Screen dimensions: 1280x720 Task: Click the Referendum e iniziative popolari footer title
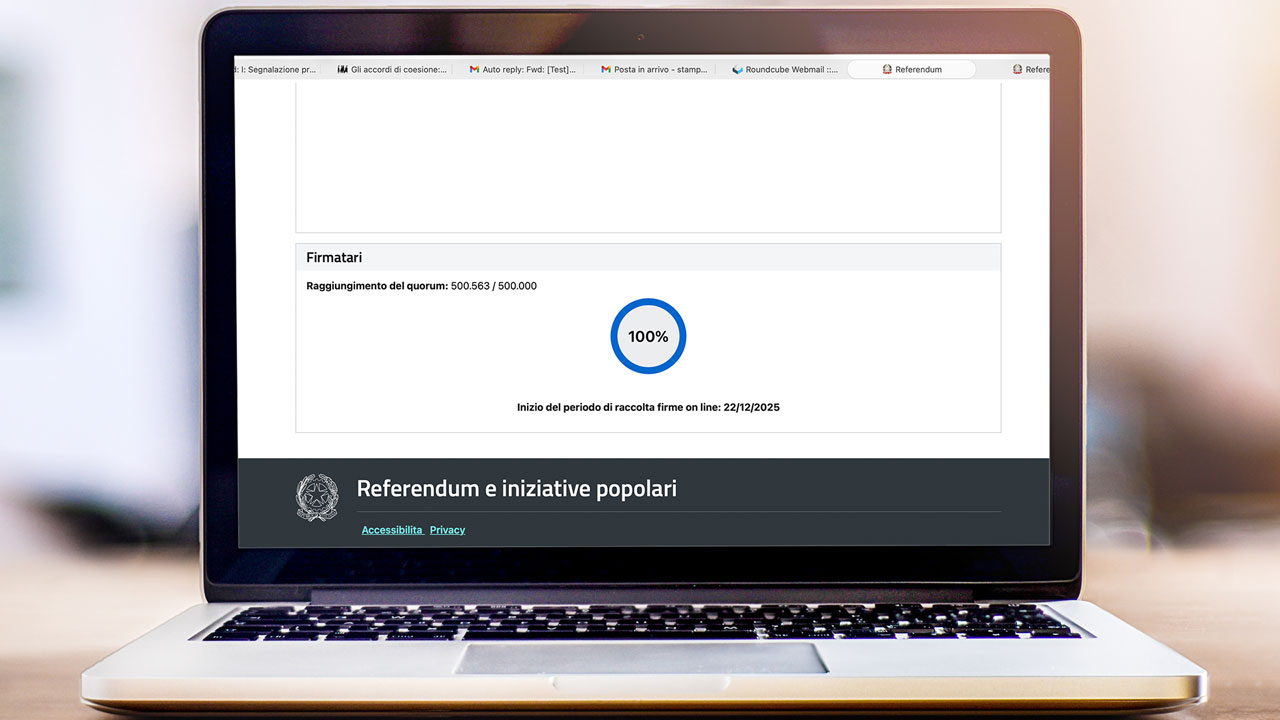click(516, 489)
